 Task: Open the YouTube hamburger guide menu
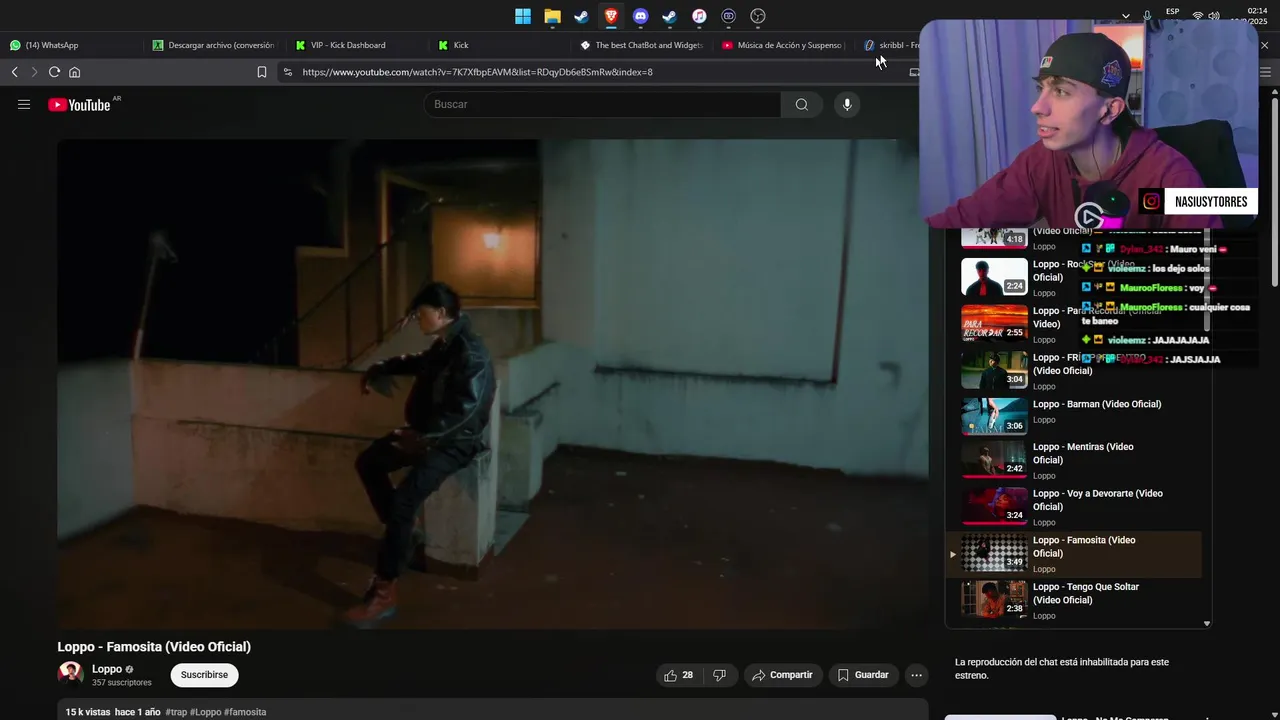(x=24, y=104)
